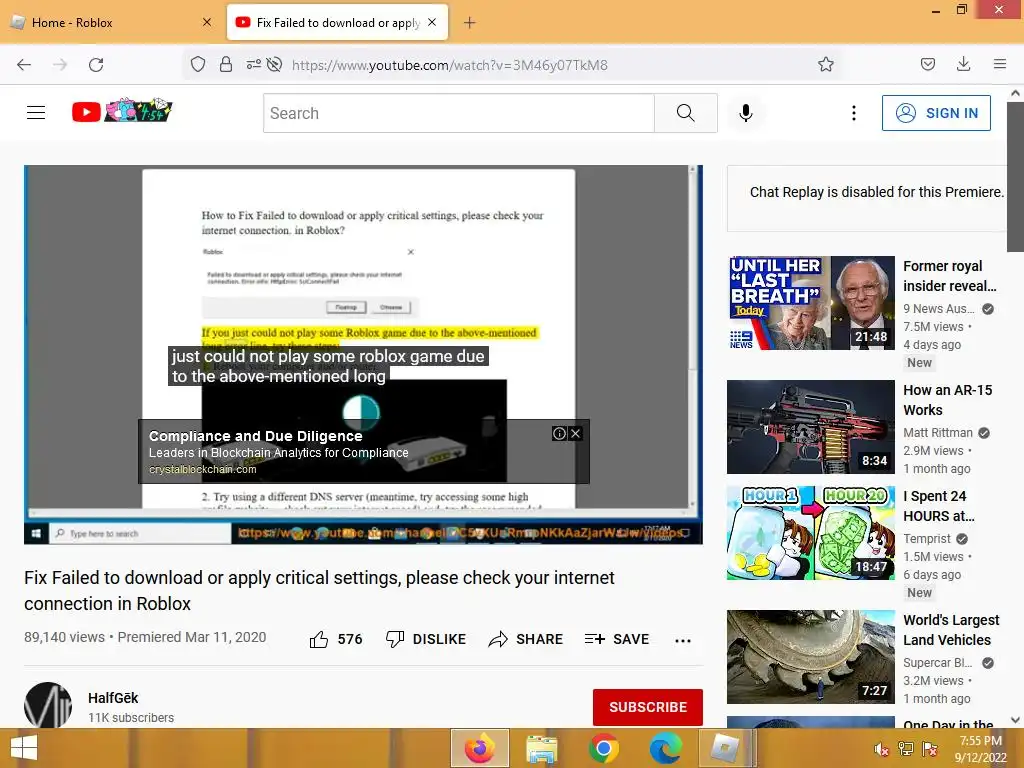Dislike the video
Viewport: 1024px width, 768px height.
coord(426,639)
